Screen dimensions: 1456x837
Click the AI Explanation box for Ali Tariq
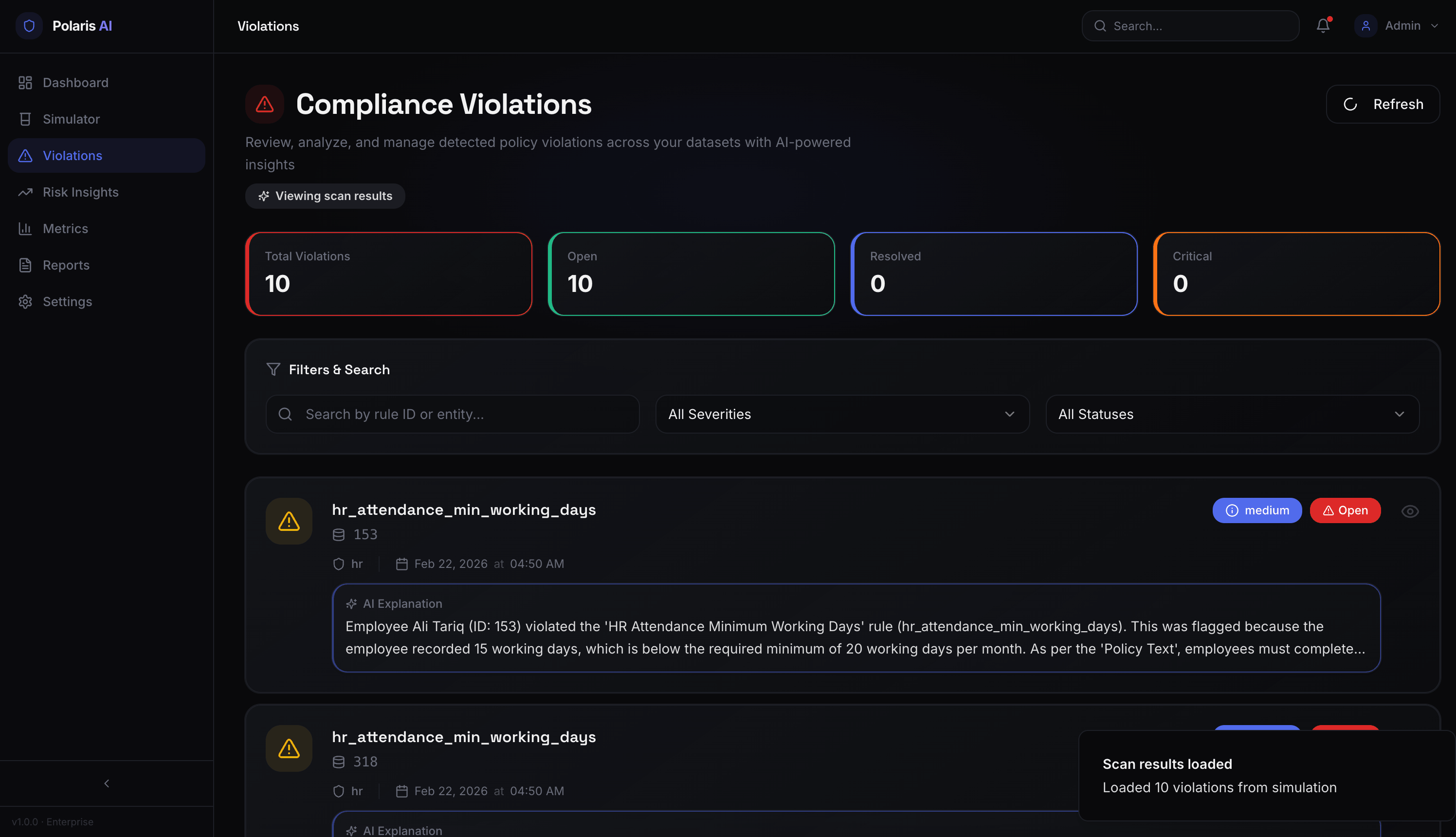pos(856,628)
